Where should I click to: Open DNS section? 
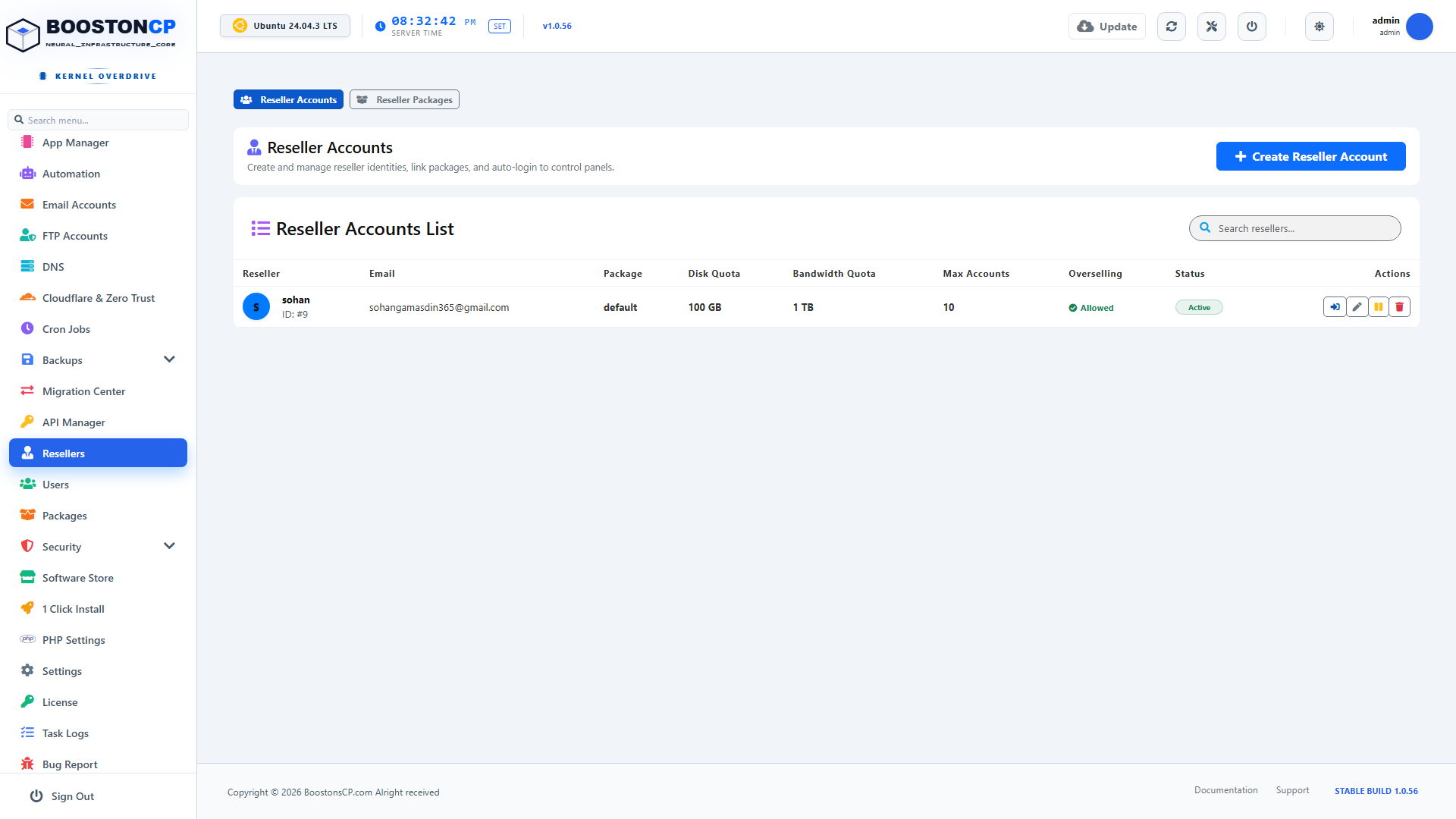(98, 267)
